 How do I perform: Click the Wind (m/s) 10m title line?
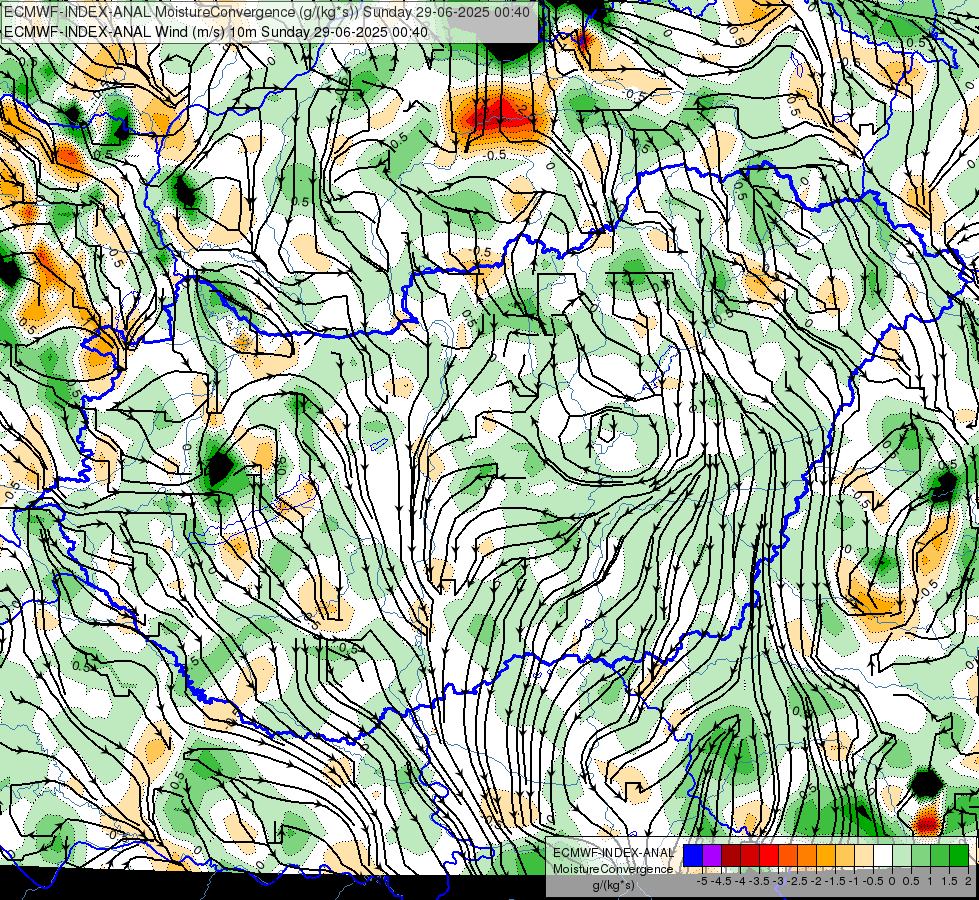pyautogui.click(x=216, y=32)
